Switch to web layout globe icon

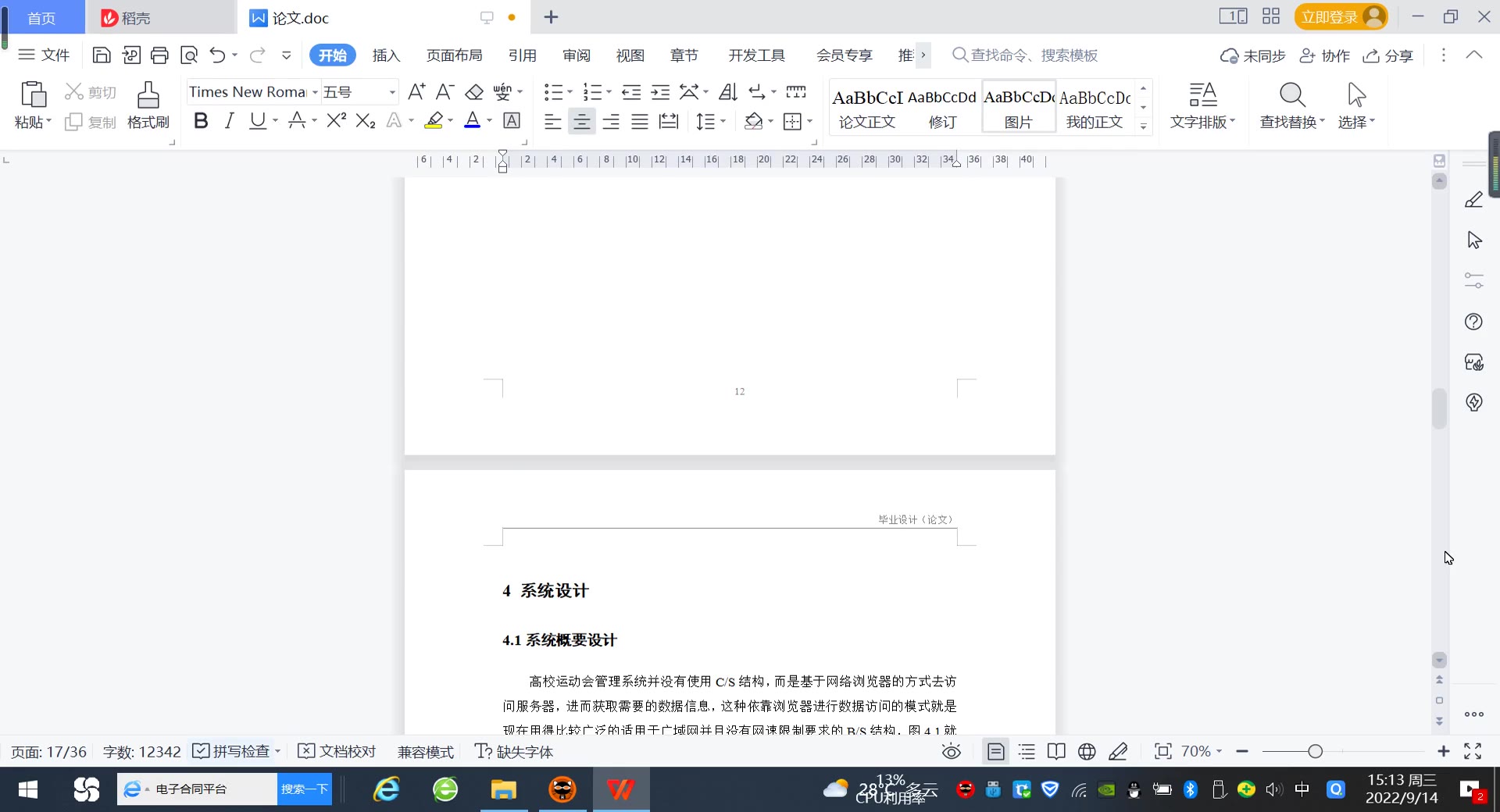[1087, 752]
